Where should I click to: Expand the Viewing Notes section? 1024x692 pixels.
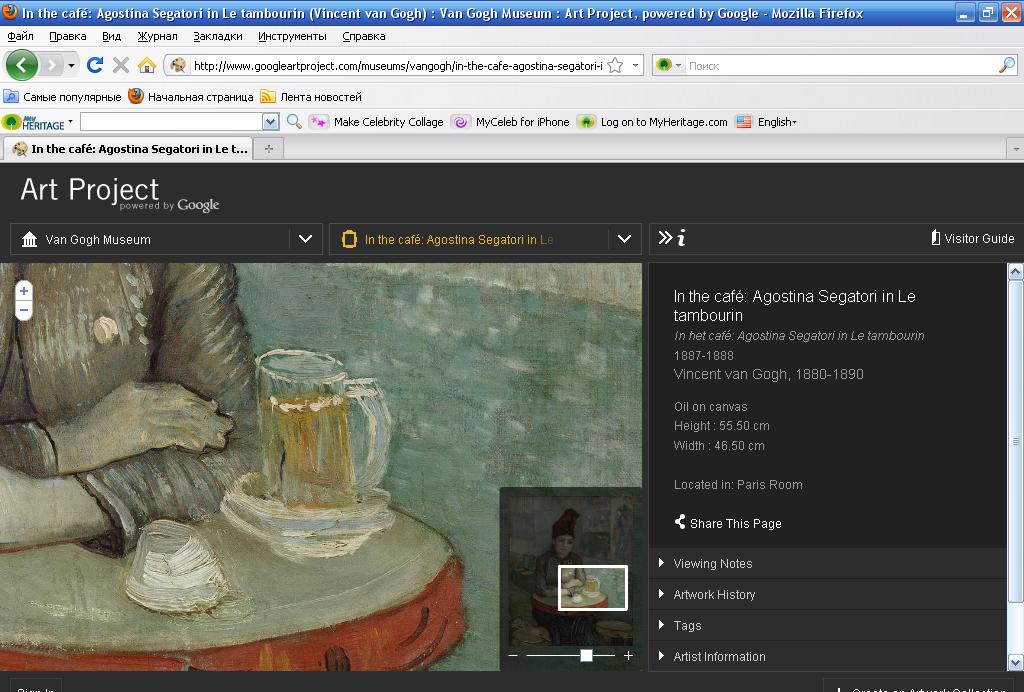712,564
